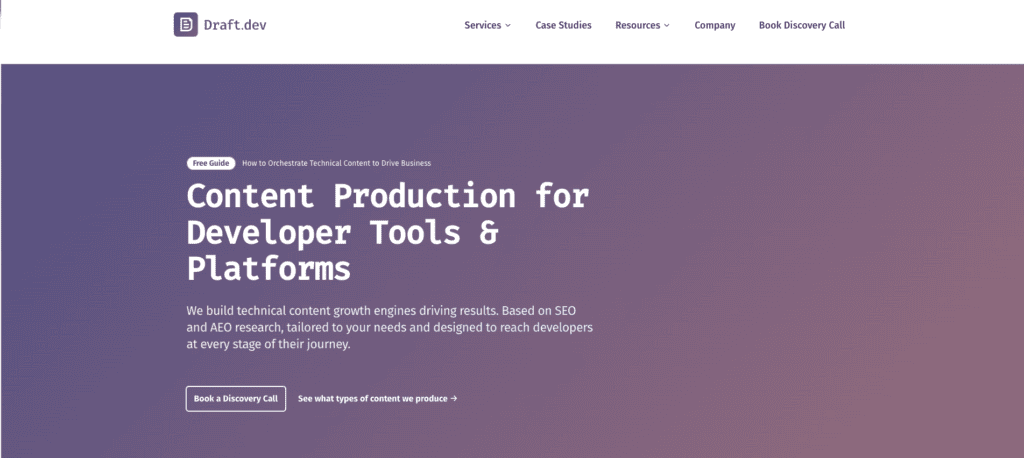The height and width of the screenshot is (458, 1024).
Task: Click the paragraph beginning We build technical content
Action: [x=389, y=327]
